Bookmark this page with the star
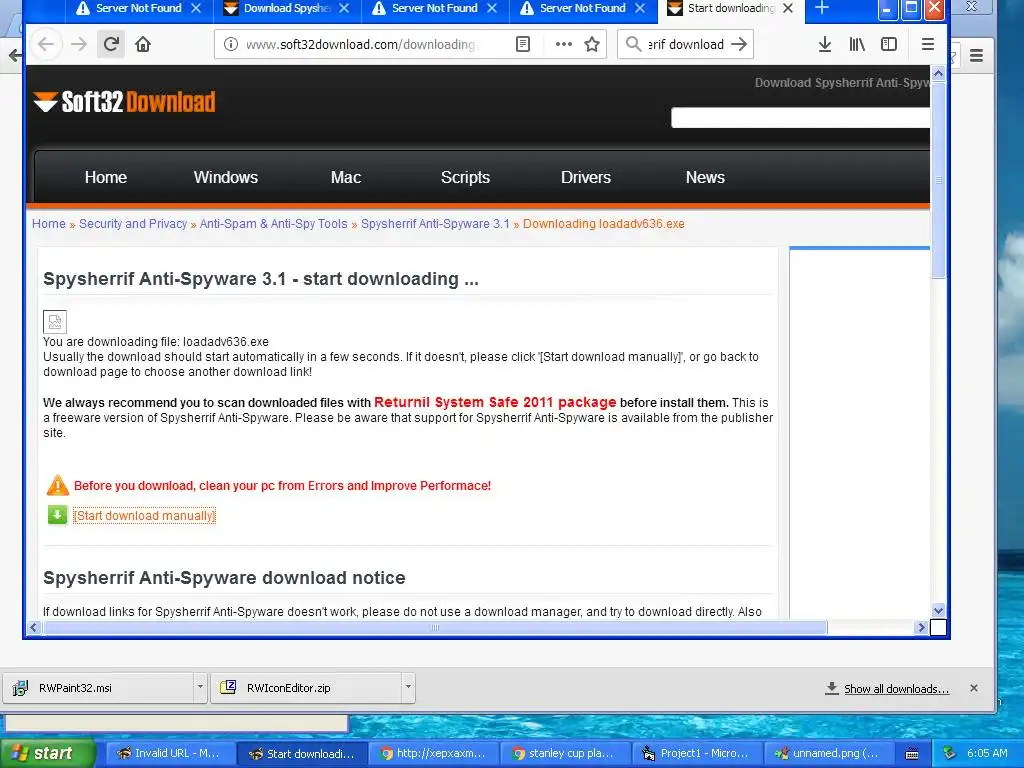This screenshot has height=768, width=1024. point(592,44)
